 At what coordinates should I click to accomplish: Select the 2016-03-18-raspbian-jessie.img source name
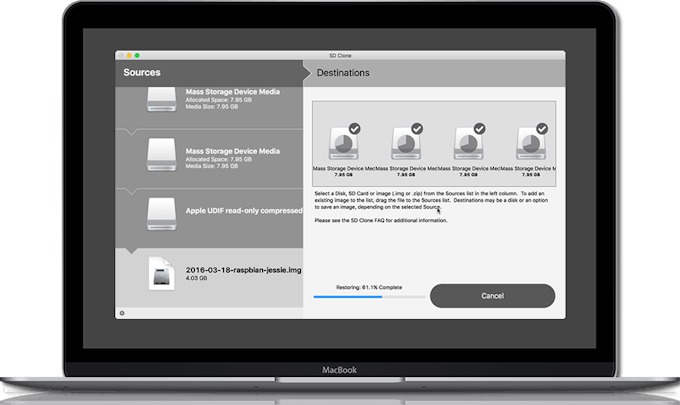[x=243, y=270]
